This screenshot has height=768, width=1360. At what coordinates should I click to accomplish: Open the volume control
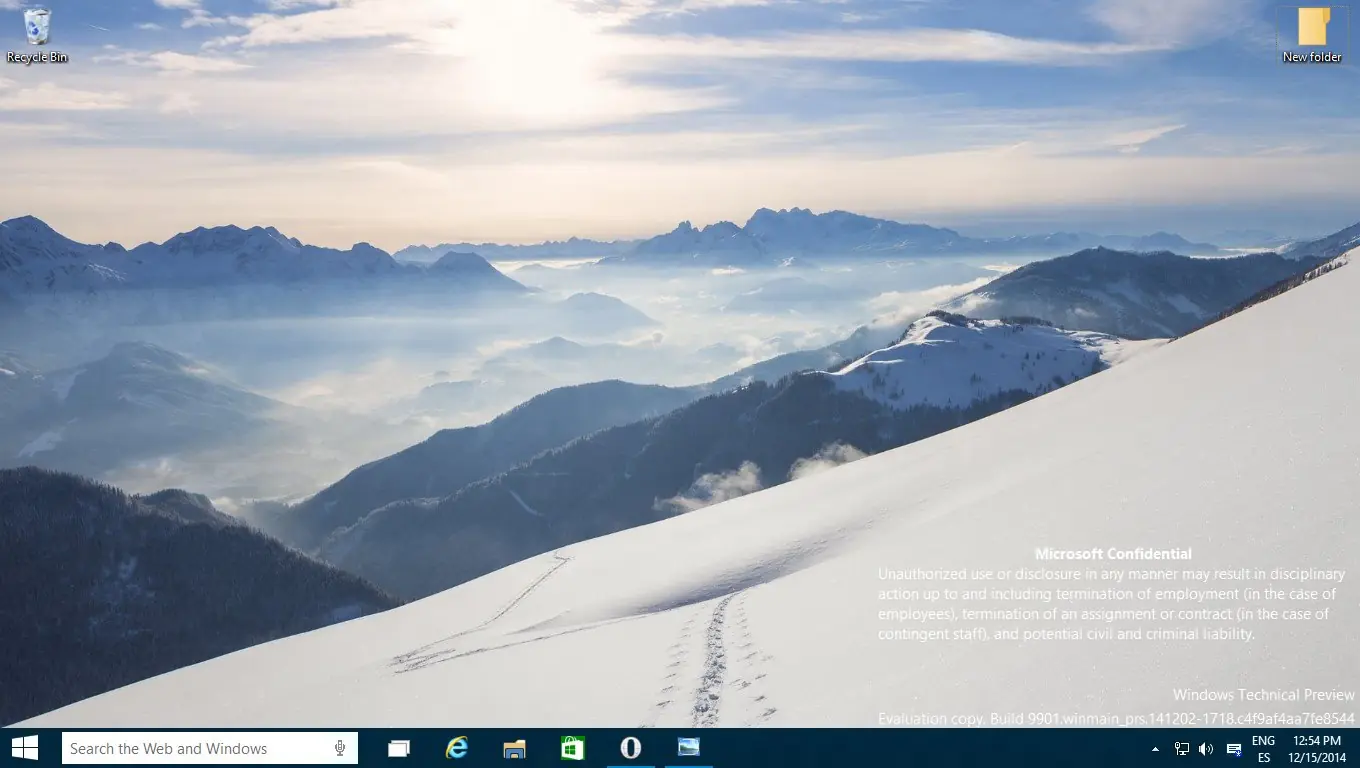coord(1205,747)
